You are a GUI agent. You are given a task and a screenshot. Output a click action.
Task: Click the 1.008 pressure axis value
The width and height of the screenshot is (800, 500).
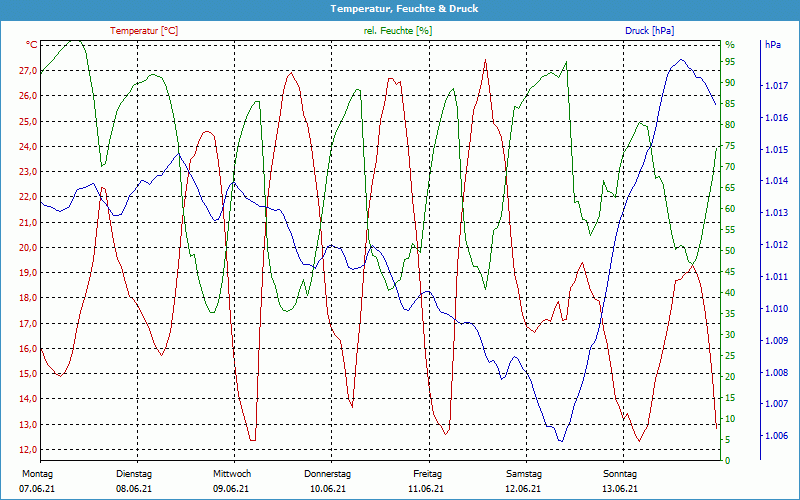777,372
